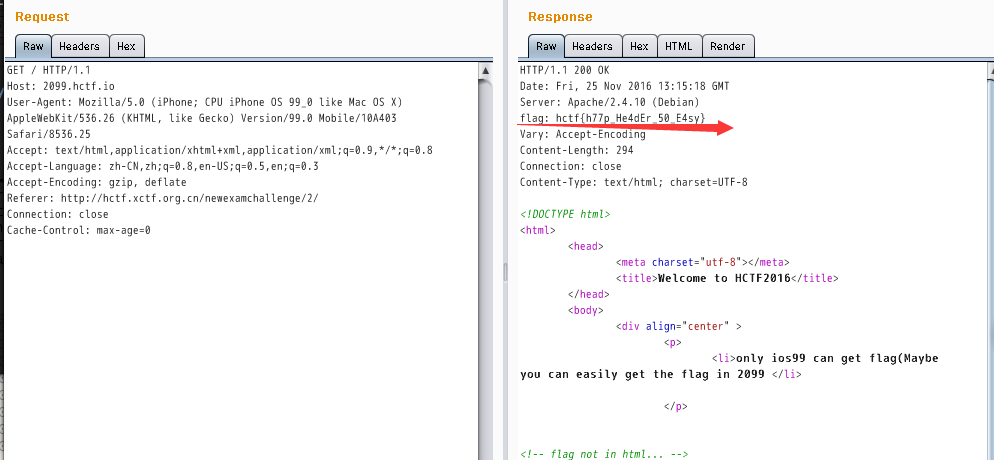The height and width of the screenshot is (460, 994).
Task: Click the 'flag not in html...' comment
Action: (x=604, y=454)
